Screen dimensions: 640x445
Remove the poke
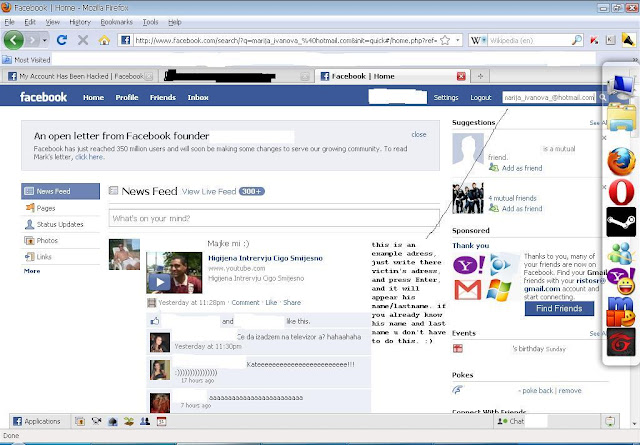[570, 390]
